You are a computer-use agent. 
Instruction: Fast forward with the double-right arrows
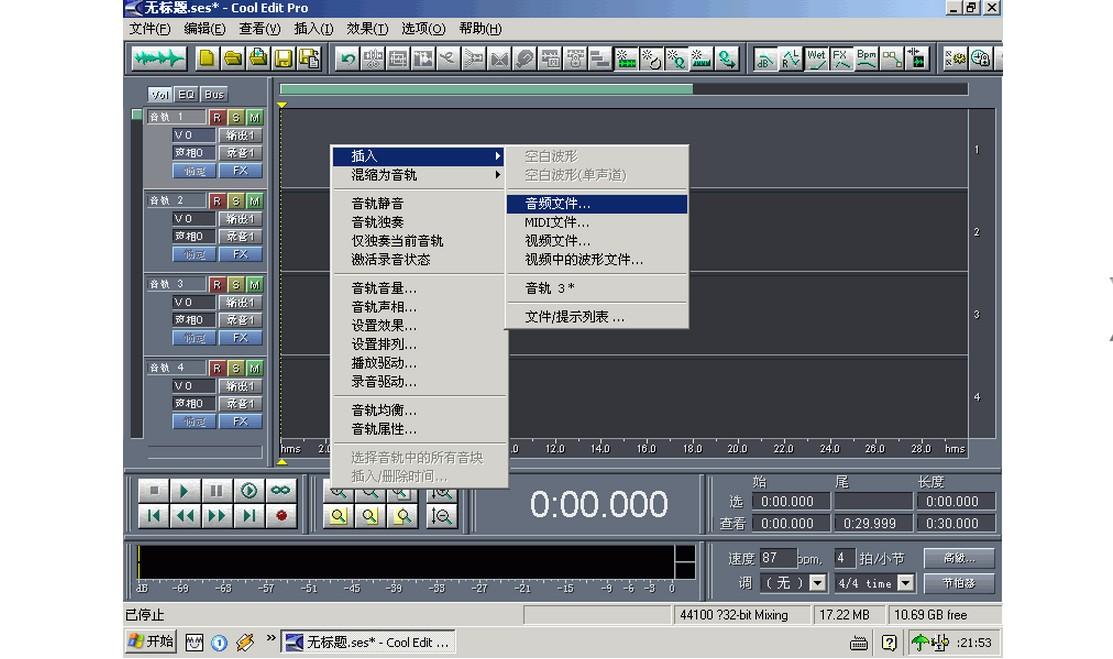point(216,516)
